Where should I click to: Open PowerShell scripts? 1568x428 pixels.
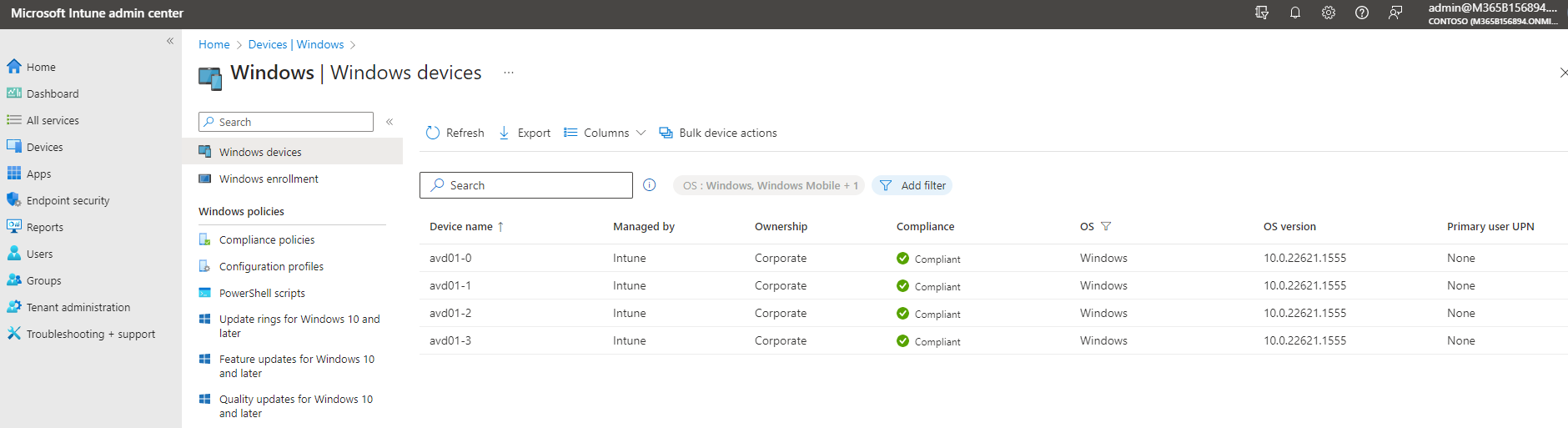262,293
